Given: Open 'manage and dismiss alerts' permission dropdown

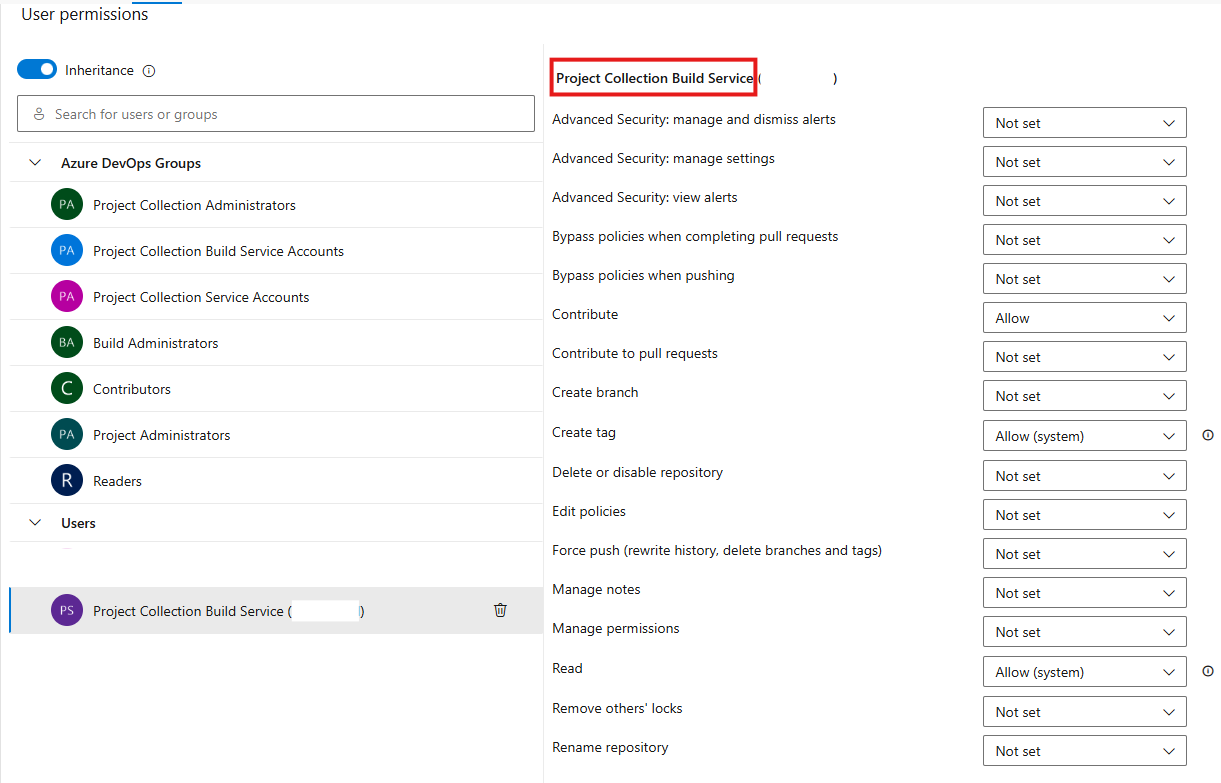Looking at the screenshot, I should point(1085,123).
